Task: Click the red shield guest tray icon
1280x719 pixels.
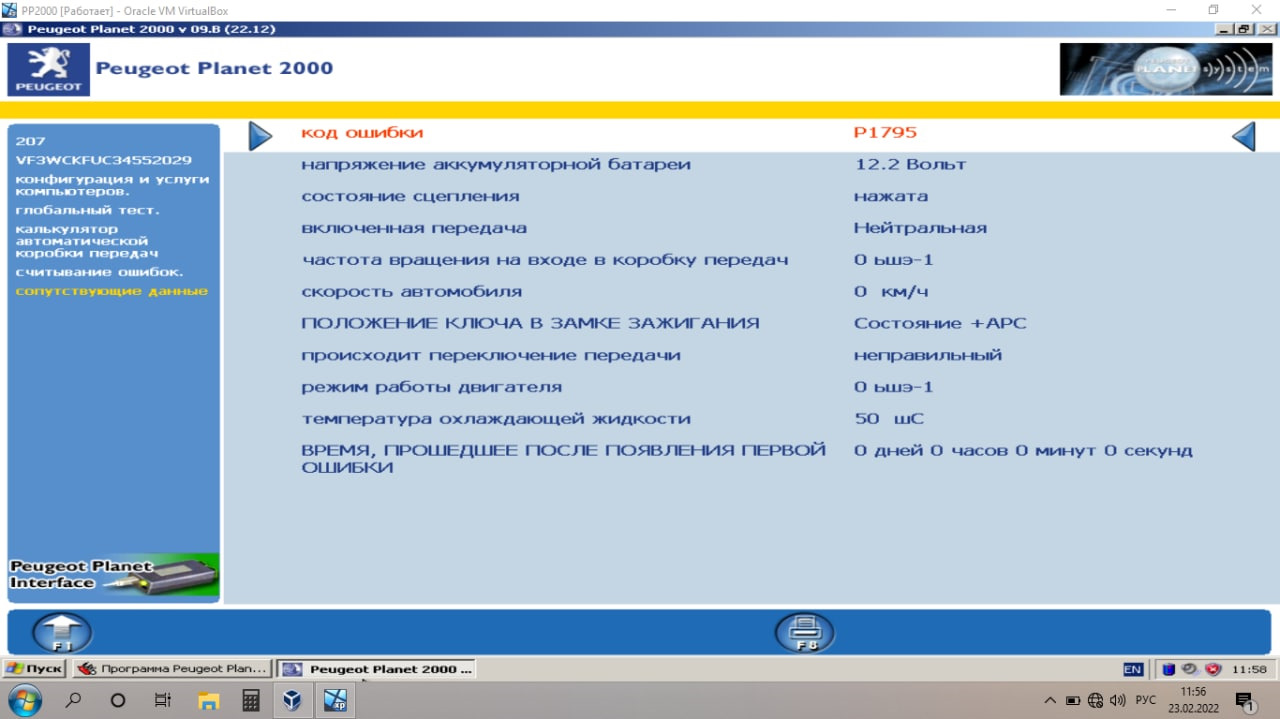Action: (1213, 669)
